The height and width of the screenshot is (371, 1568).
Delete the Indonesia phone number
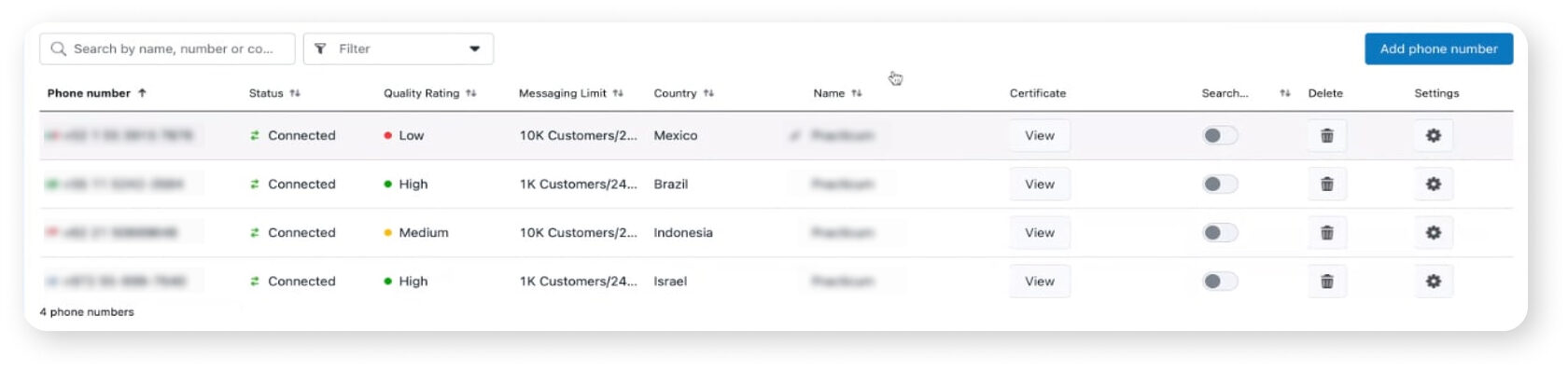pos(1326,232)
